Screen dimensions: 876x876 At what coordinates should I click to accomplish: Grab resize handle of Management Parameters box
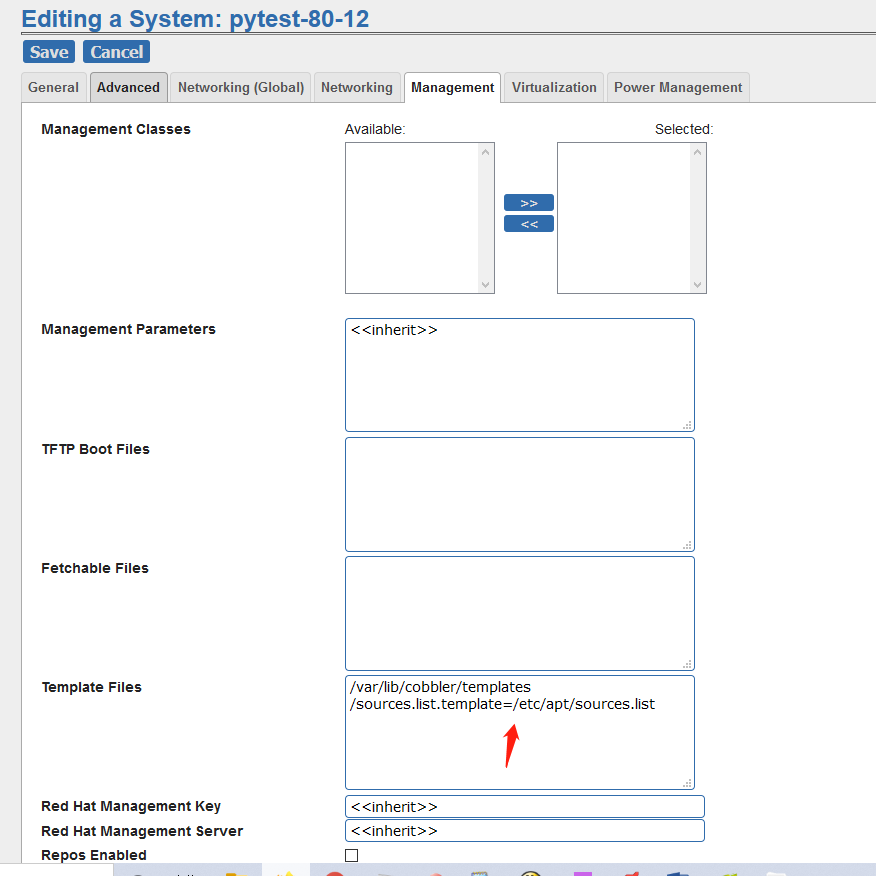tap(687, 425)
